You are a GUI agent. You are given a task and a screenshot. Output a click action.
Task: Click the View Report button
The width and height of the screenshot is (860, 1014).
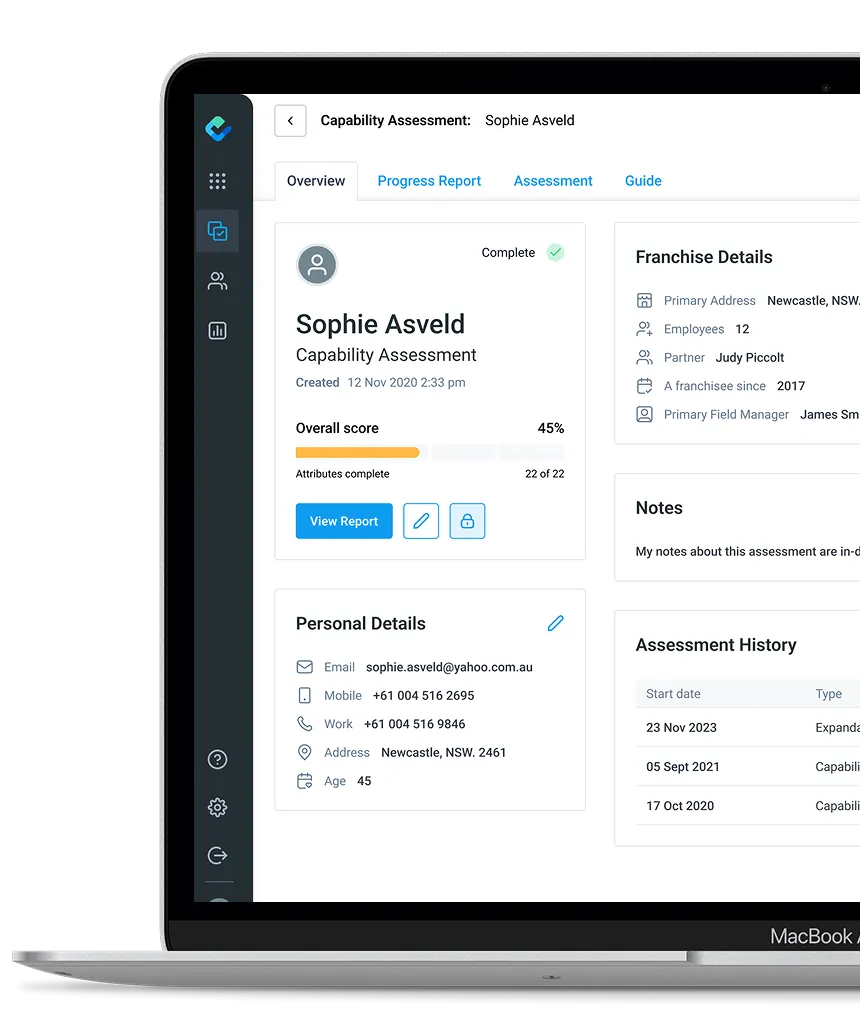click(x=344, y=521)
